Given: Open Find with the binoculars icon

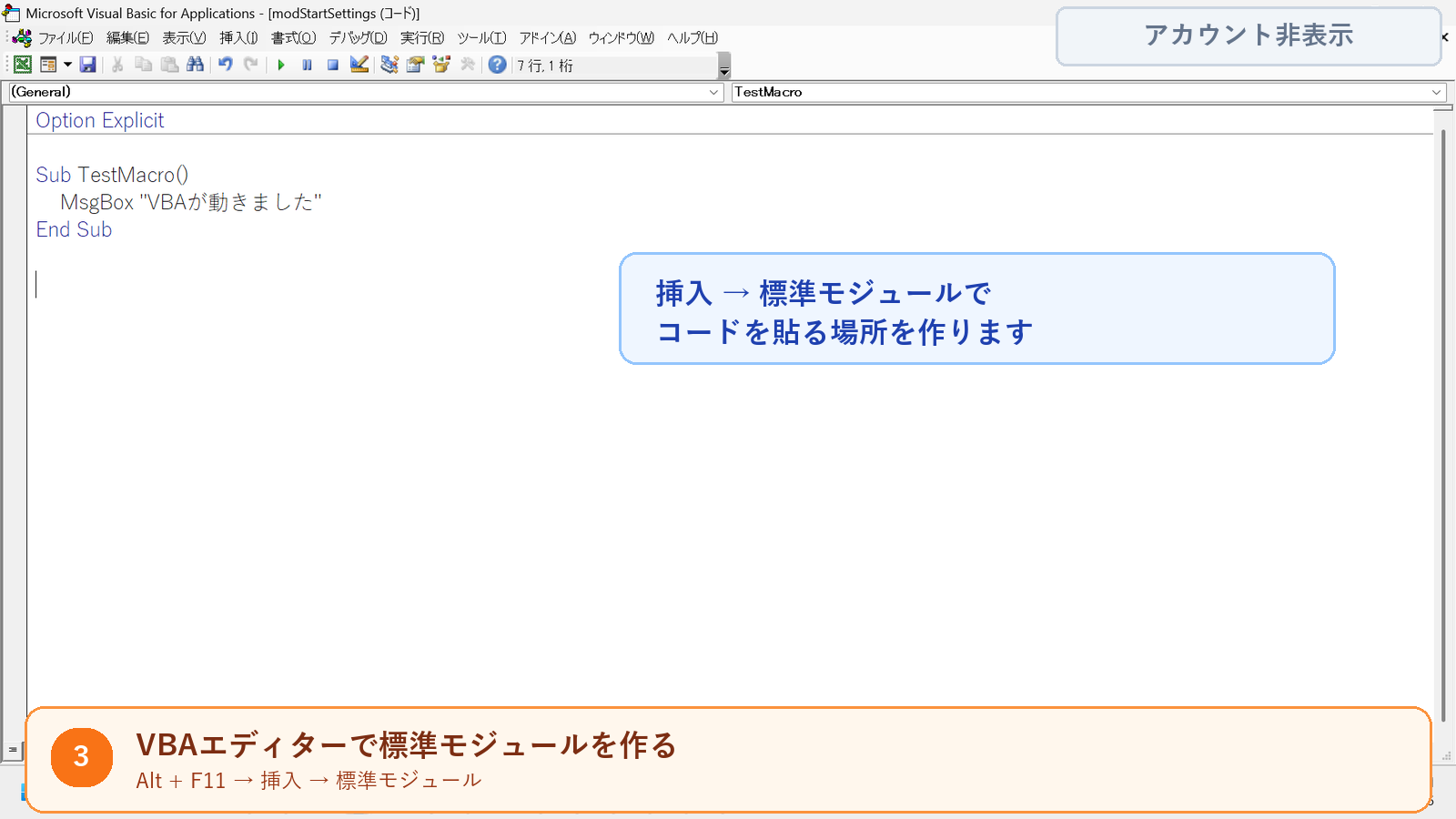Looking at the screenshot, I should (x=195, y=65).
